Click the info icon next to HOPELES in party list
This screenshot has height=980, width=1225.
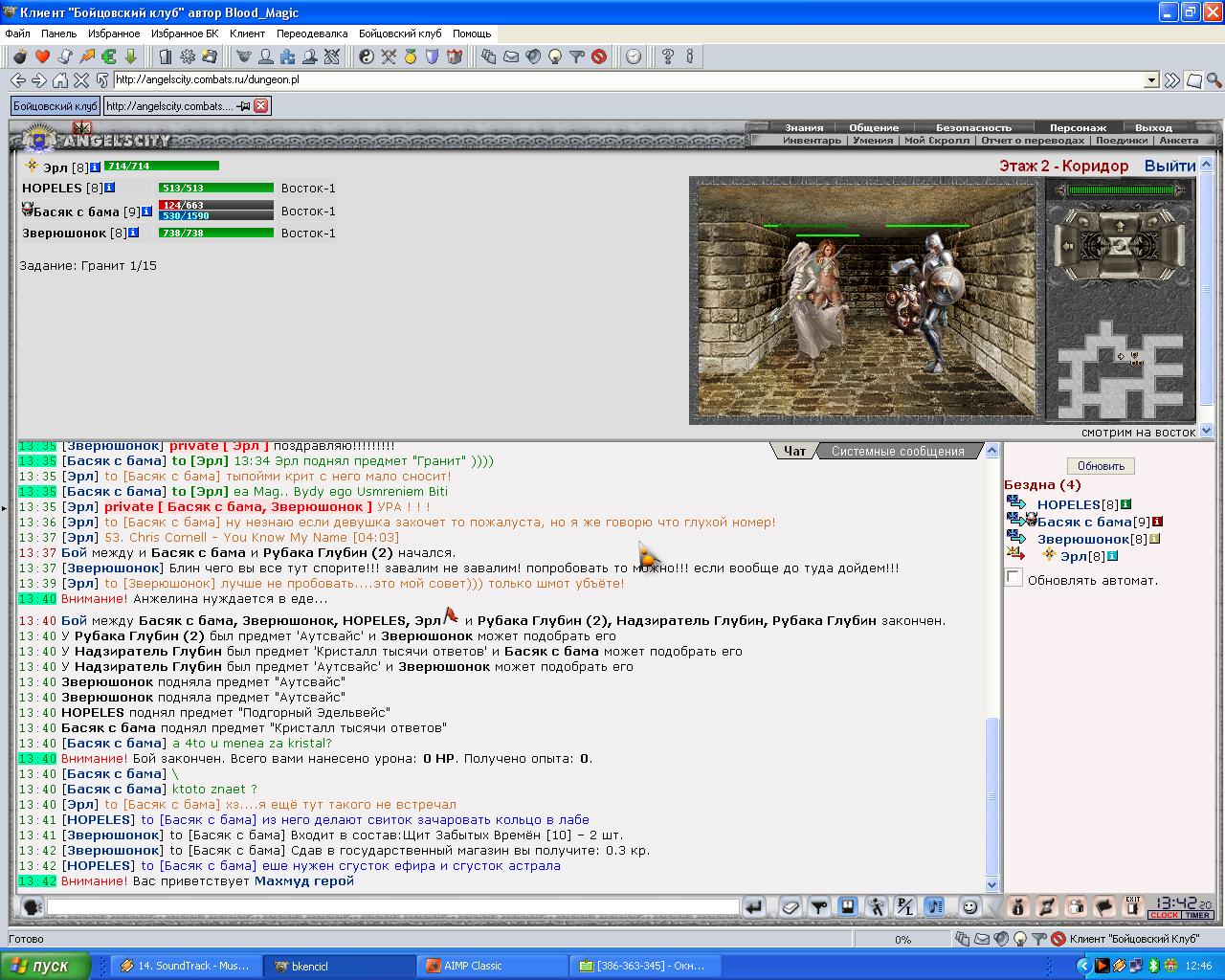click(110, 188)
